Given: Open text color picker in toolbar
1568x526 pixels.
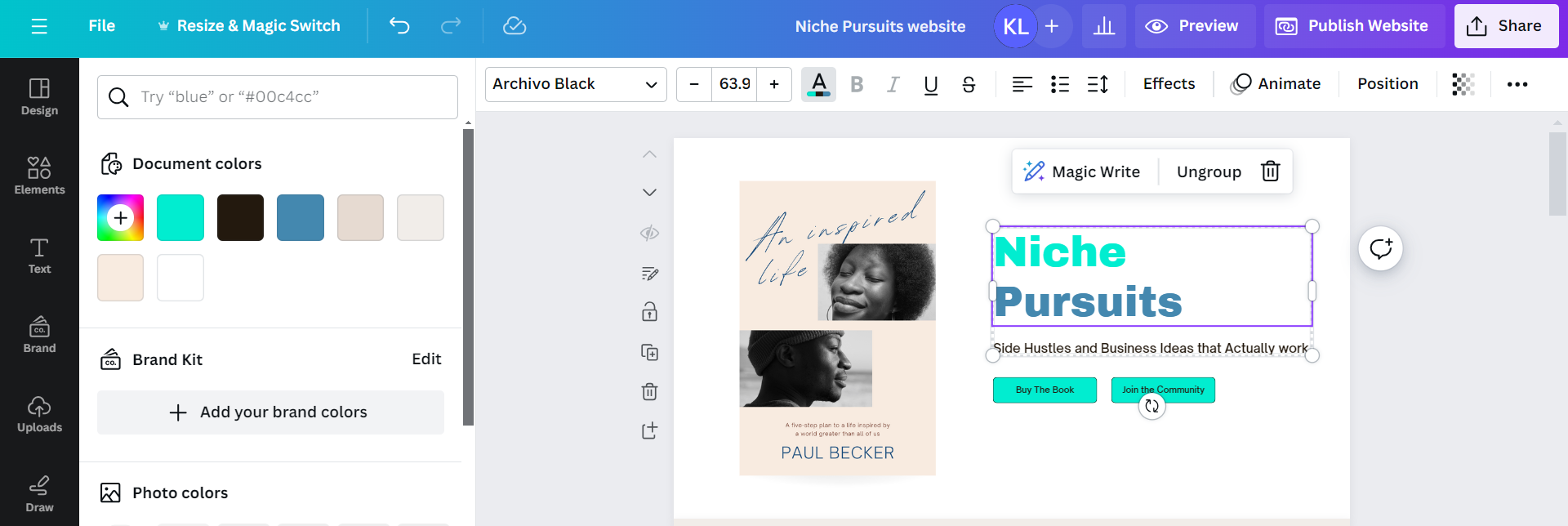Looking at the screenshot, I should click(818, 84).
